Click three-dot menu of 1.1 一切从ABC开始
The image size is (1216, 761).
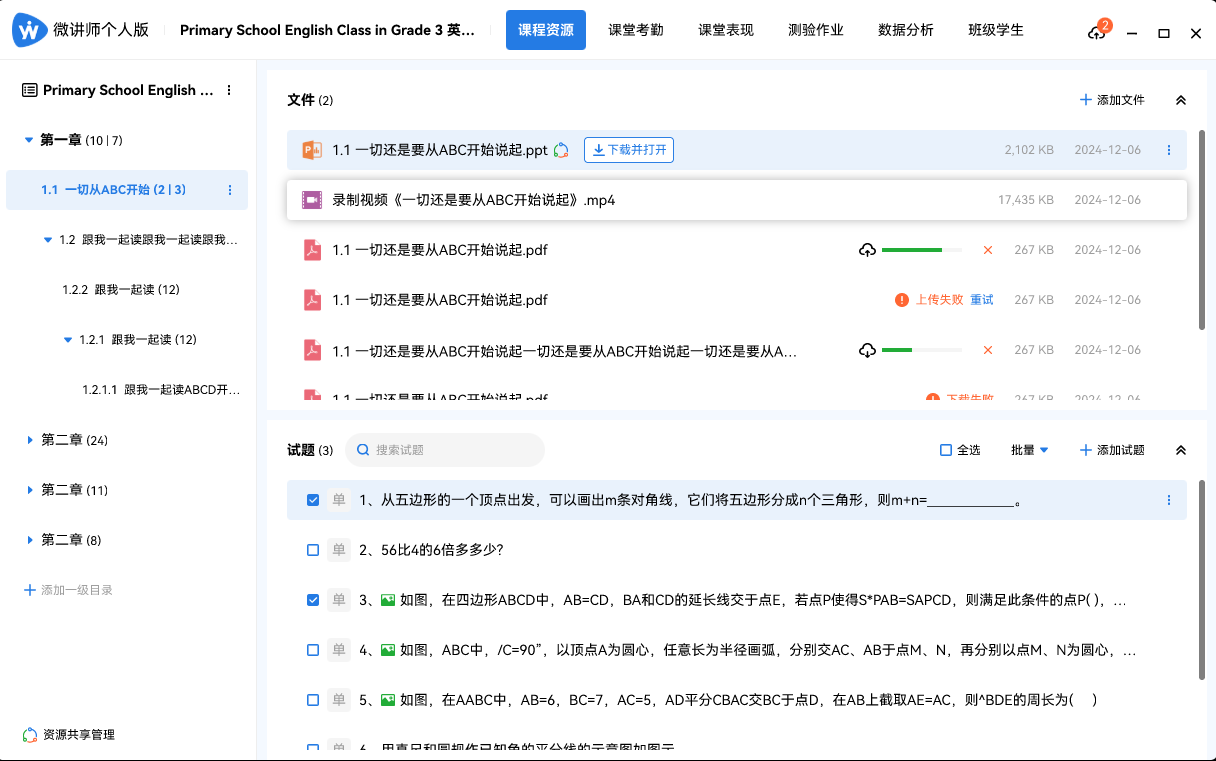pyautogui.click(x=230, y=190)
